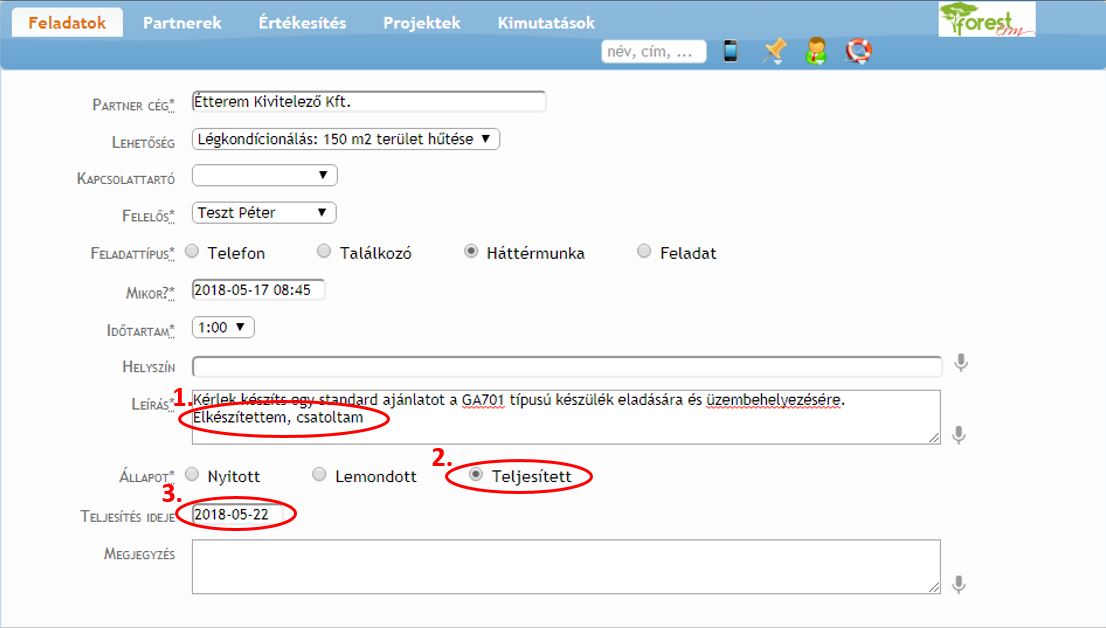
Task: Select the Találkozó radio button
Action: click(324, 252)
